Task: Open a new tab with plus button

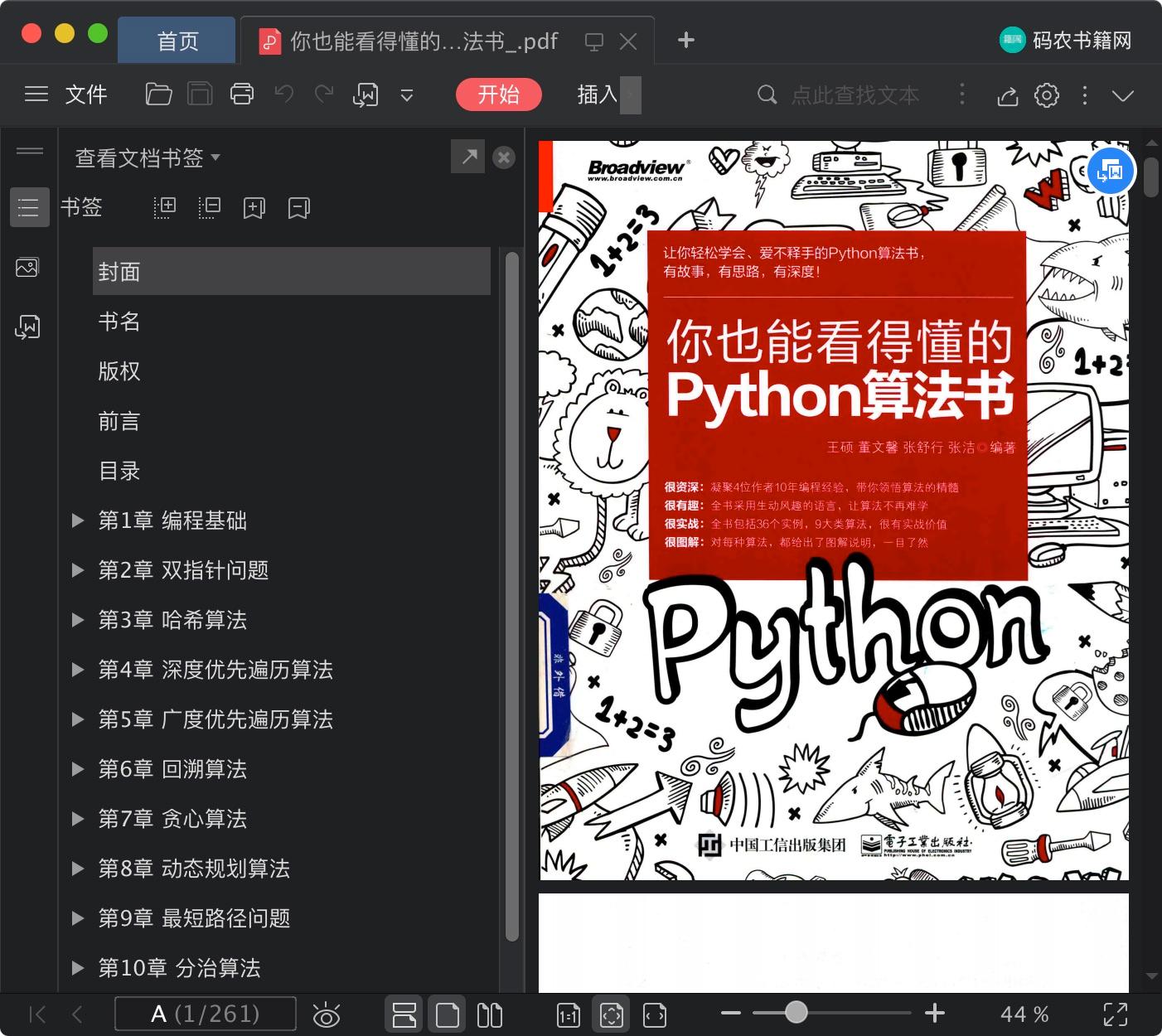Action: [x=685, y=40]
